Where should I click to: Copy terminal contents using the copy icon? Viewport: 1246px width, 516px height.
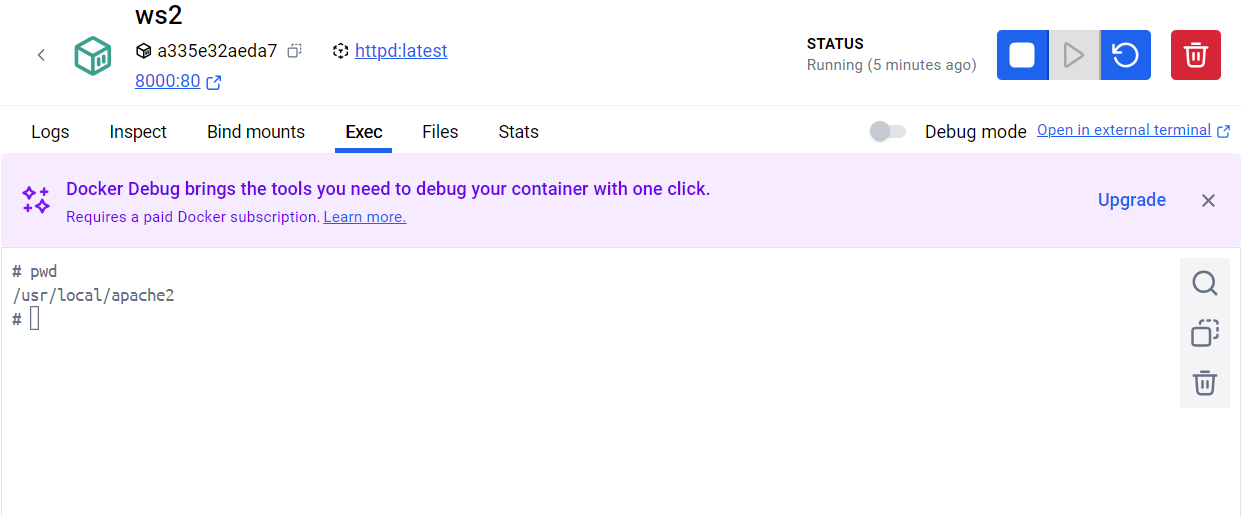[1205, 333]
